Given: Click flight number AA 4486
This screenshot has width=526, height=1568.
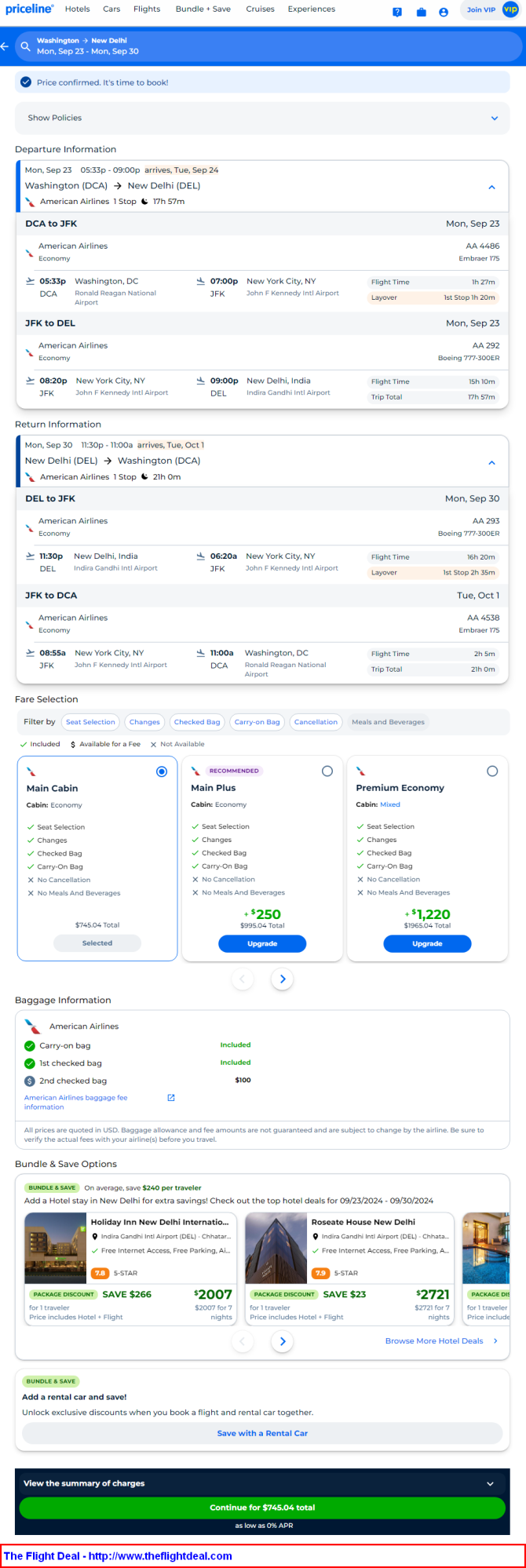Looking at the screenshot, I should point(483,246).
